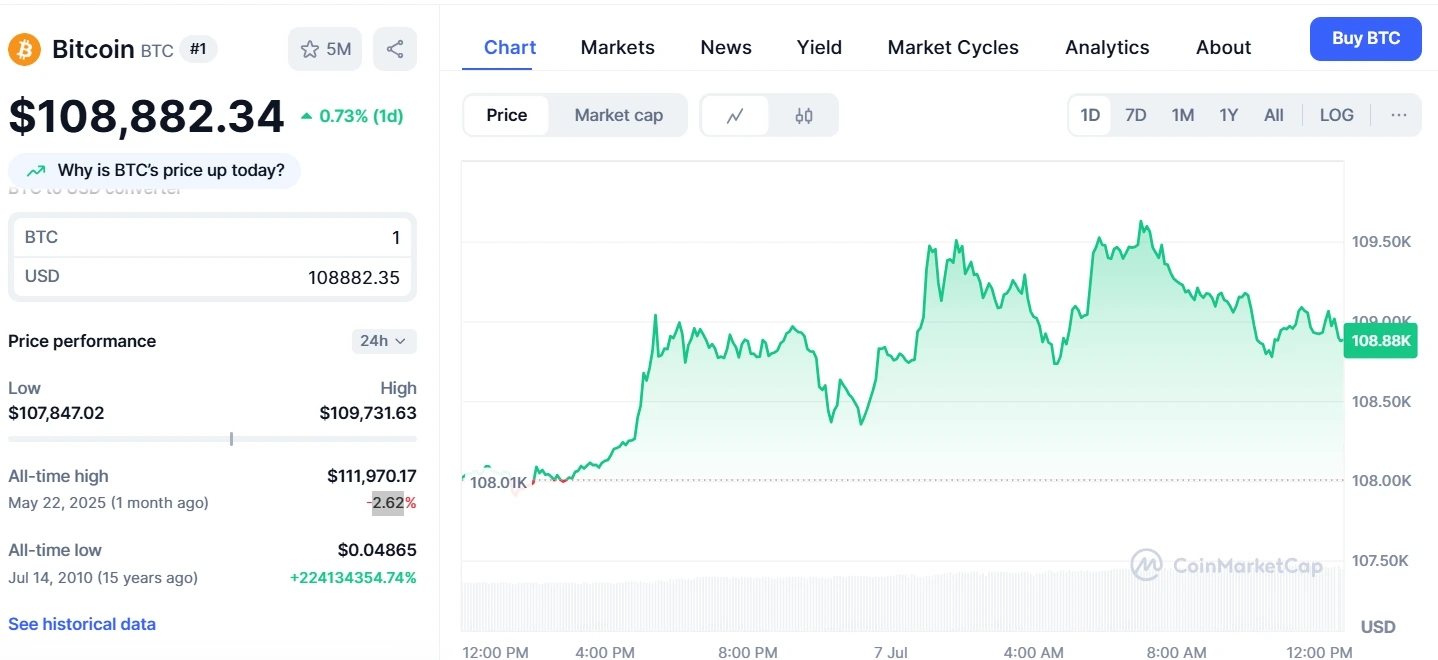The height and width of the screenshot is (660, 1438).
Task: Click the +224134354.74% gain text
Action: click(x=353, y=577)
